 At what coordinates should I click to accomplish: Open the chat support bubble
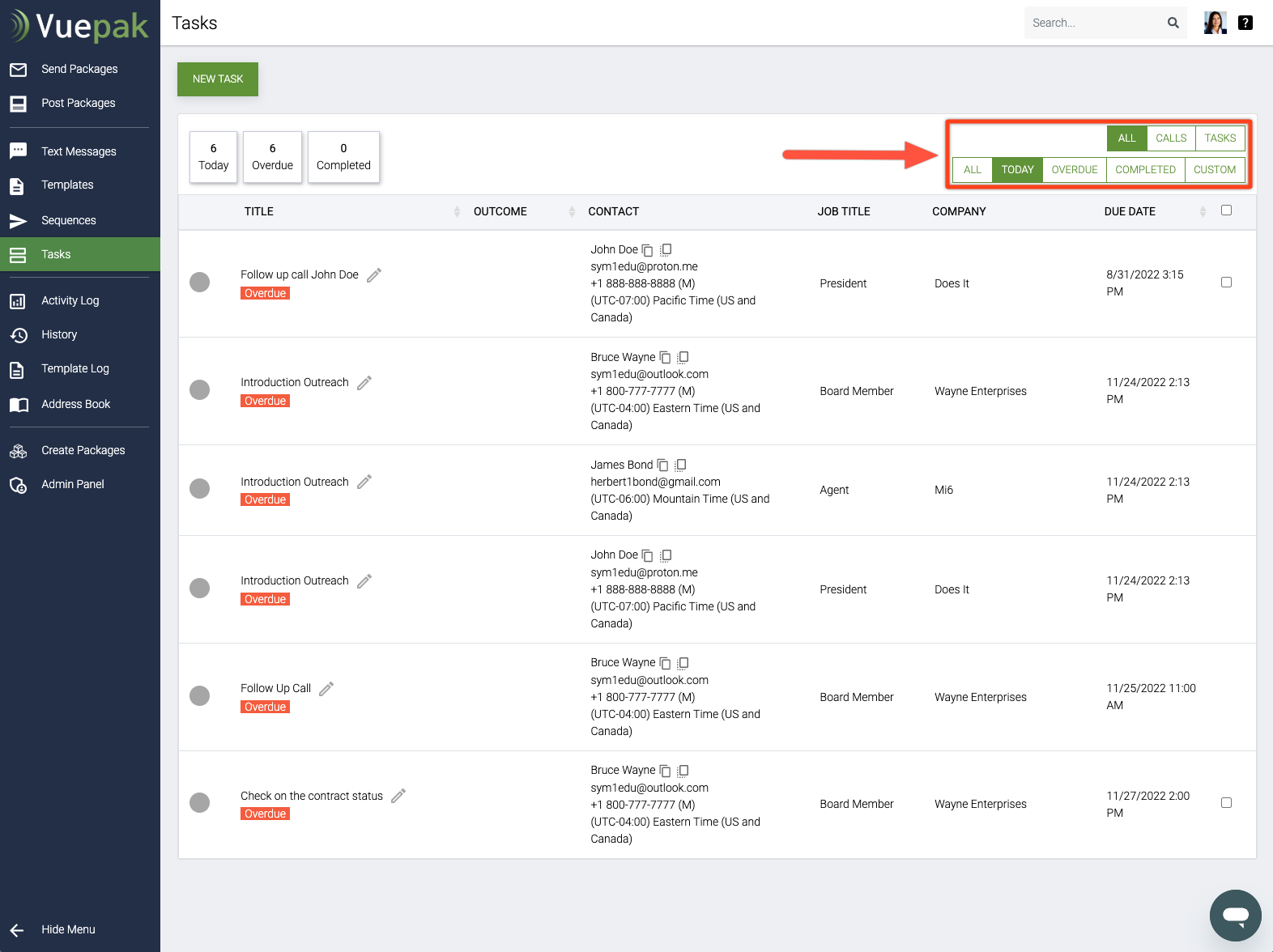tap(1235, 916)
